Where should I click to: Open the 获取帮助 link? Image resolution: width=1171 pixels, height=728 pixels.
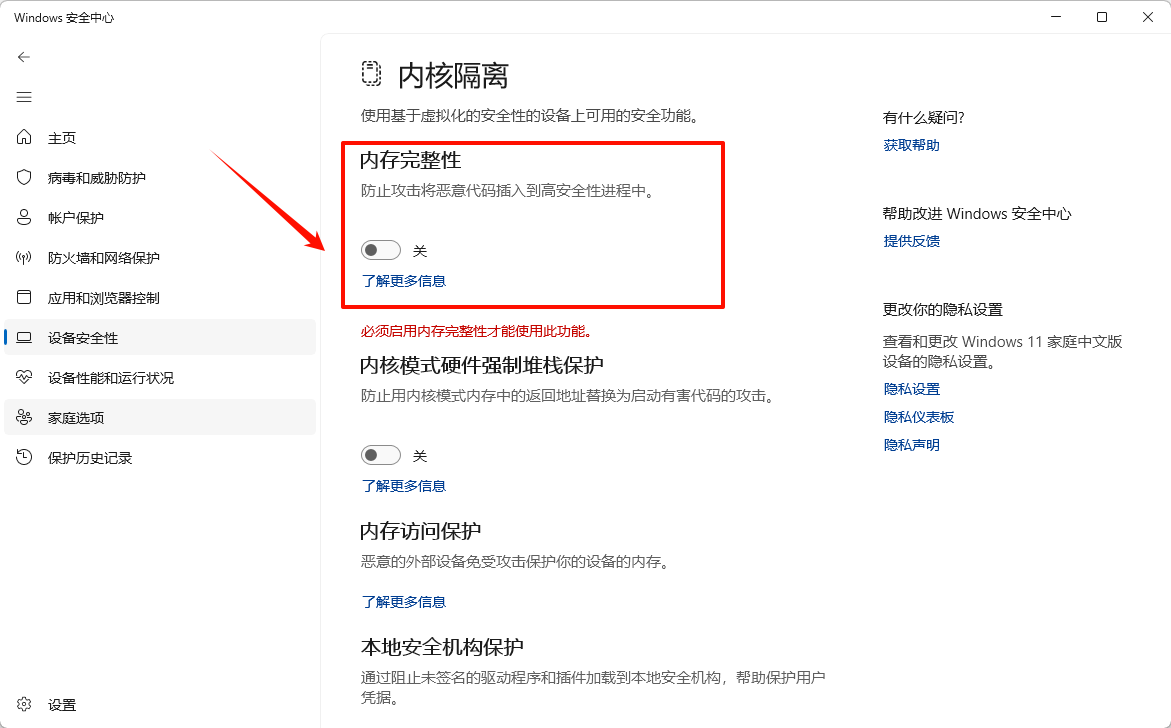911,145
